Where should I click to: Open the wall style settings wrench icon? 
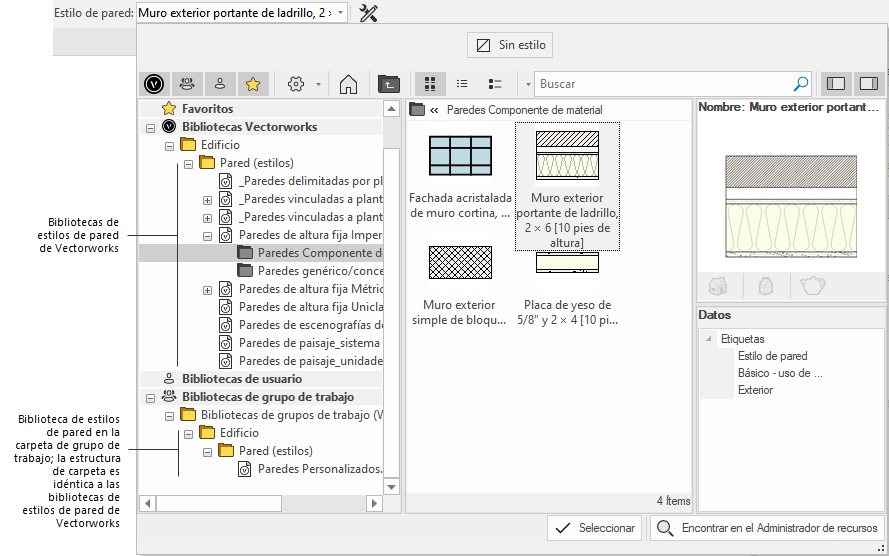click(x=368, y=12)
